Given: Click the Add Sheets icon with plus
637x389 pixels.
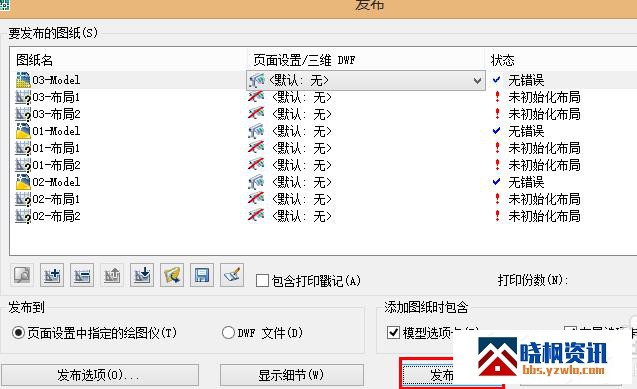Looking at the screenshot, I should [52, 275].
